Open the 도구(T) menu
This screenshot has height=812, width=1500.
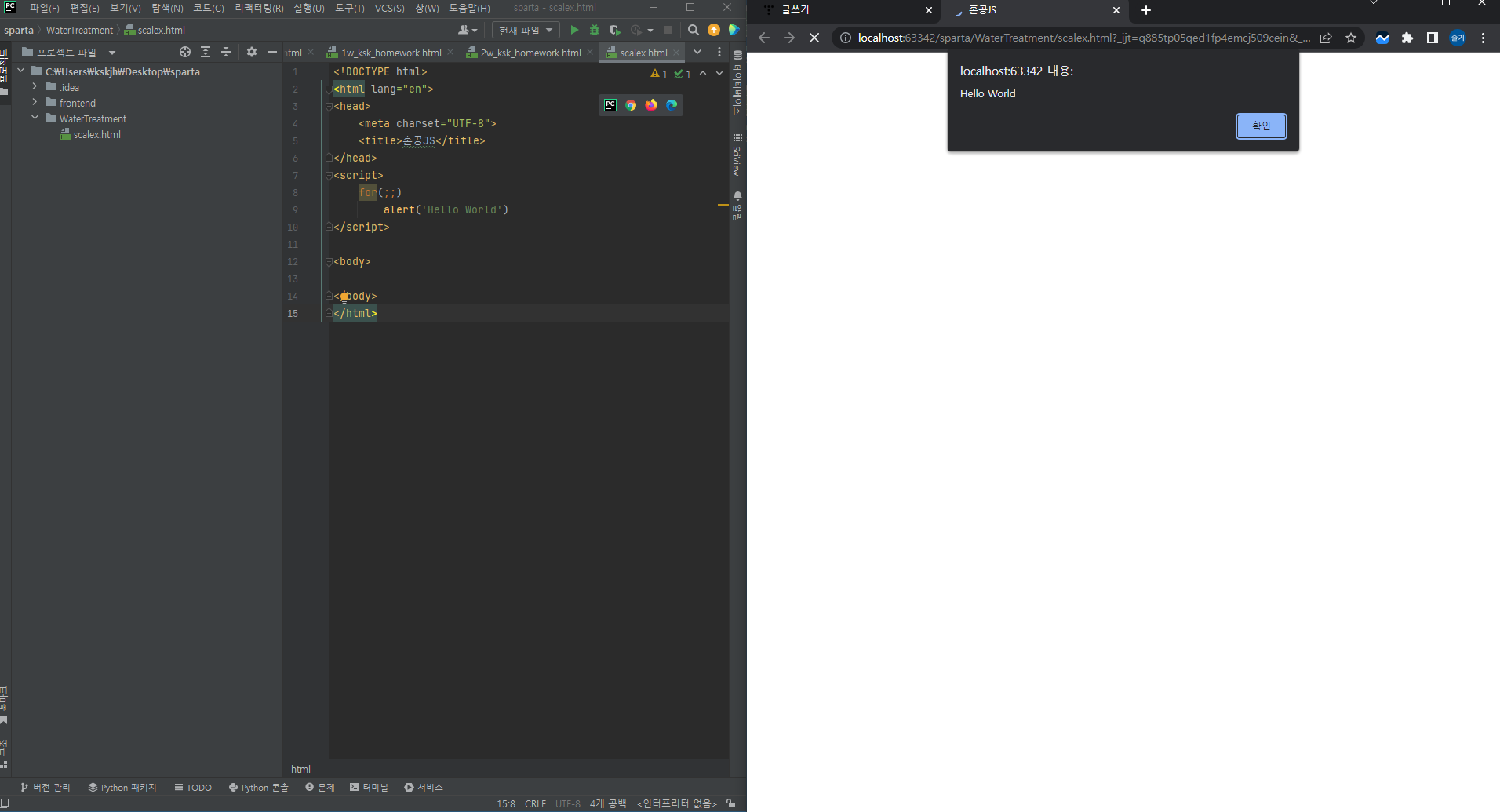(350, 8)
